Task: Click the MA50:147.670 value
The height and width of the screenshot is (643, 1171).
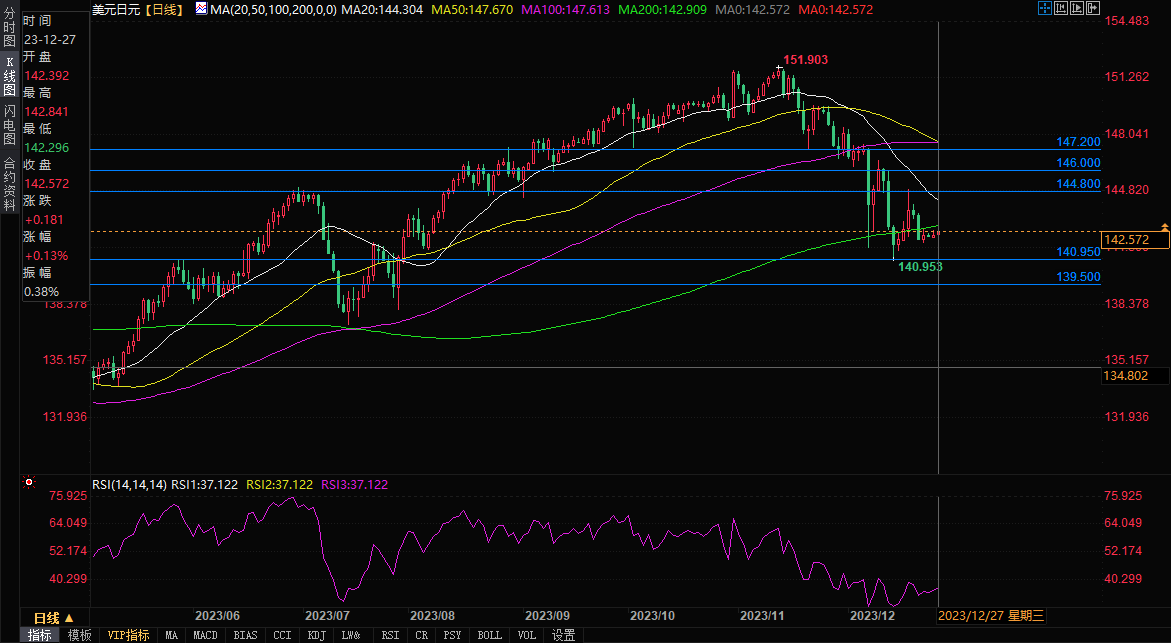Action: pos(471,10)
